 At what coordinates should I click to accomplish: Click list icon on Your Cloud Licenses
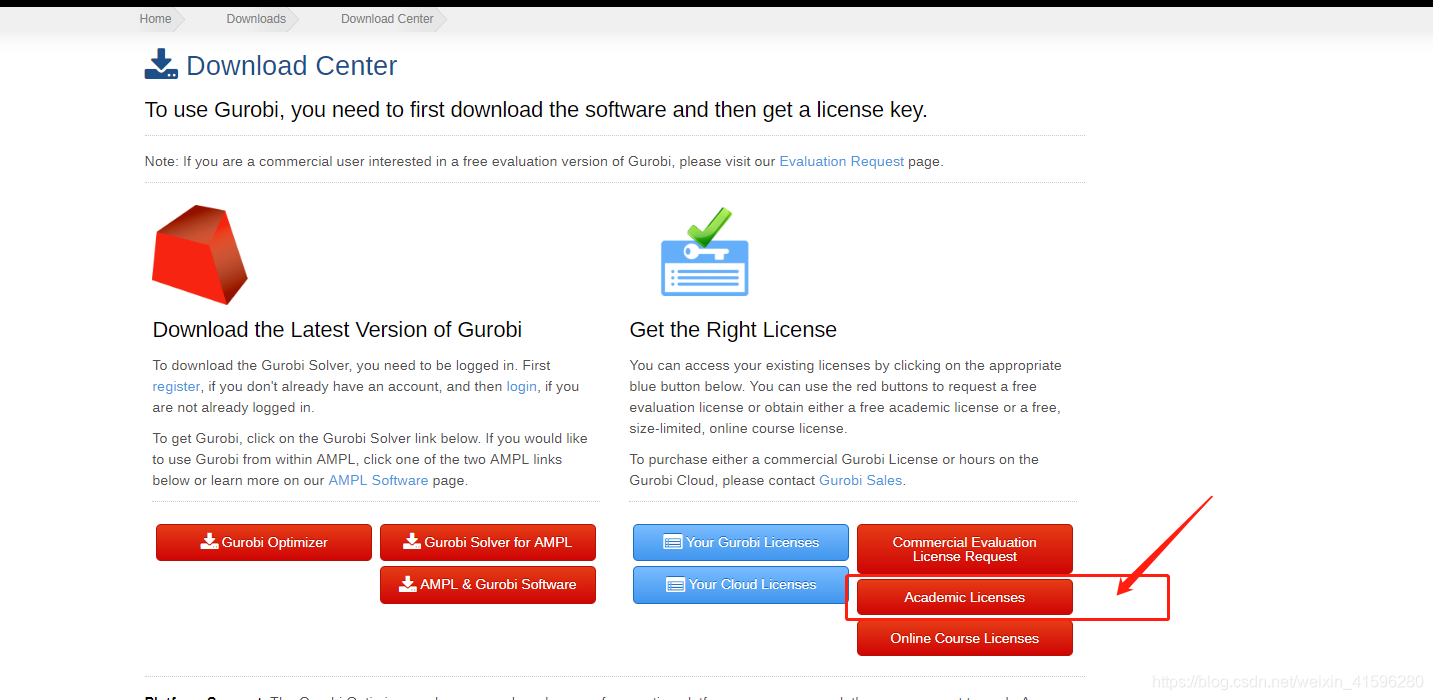point(676,584)
